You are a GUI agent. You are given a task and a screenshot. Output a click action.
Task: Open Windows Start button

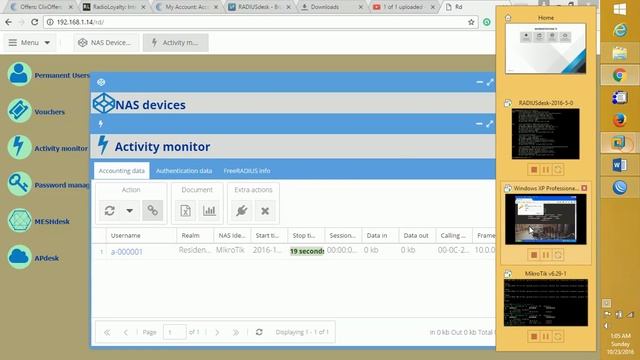pyautogui.click(x=620, y=9)
